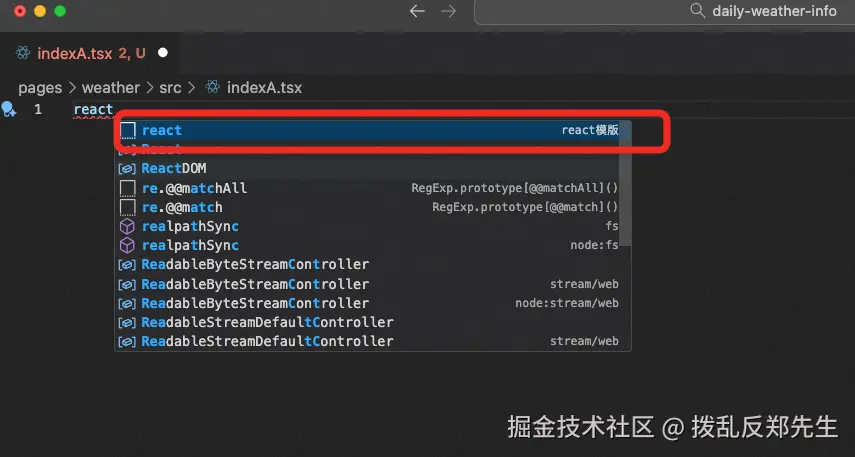This screenshot has height=457, width=855.
Task: Click the code action sparkle lightbulb
Action: coord(9,109)
